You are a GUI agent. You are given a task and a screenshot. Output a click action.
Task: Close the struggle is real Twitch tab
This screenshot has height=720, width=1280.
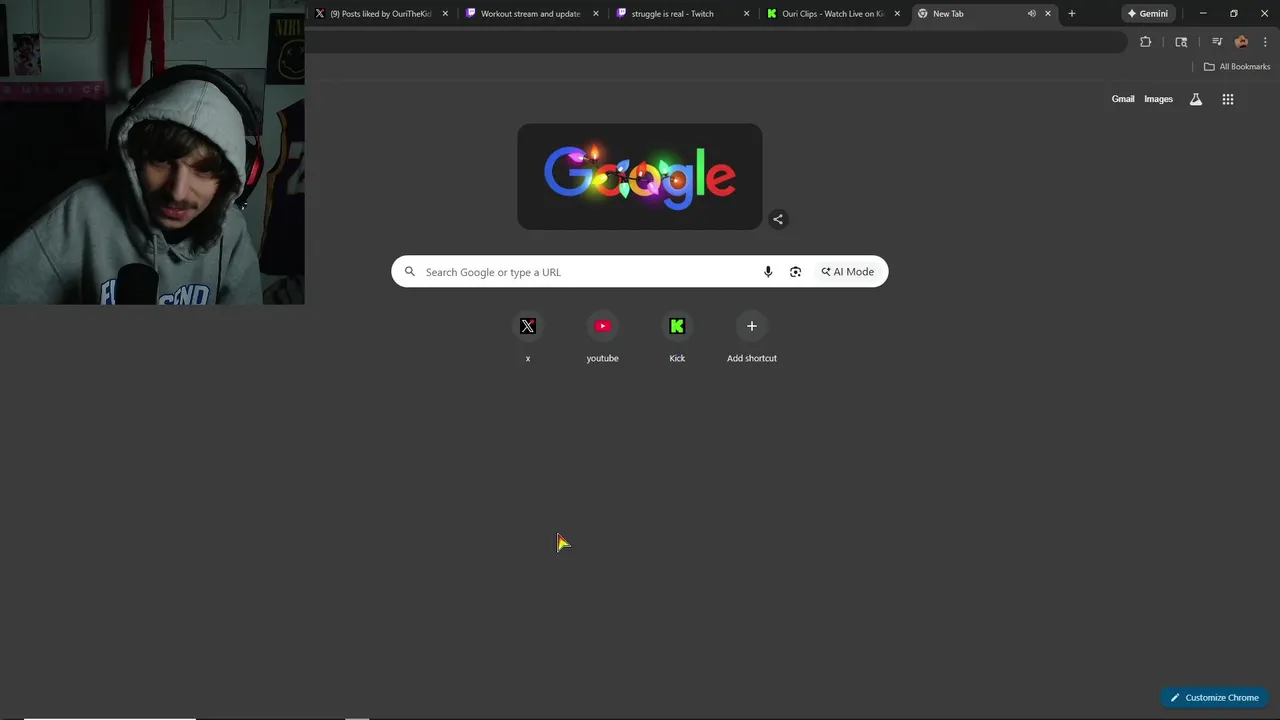pyautogui.click(x=746, y=14)
